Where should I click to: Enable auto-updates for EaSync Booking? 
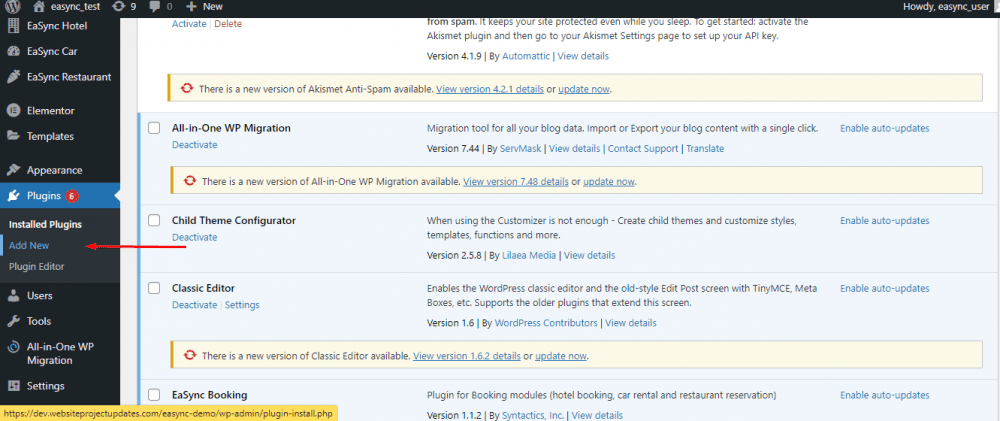coord(884,395)
